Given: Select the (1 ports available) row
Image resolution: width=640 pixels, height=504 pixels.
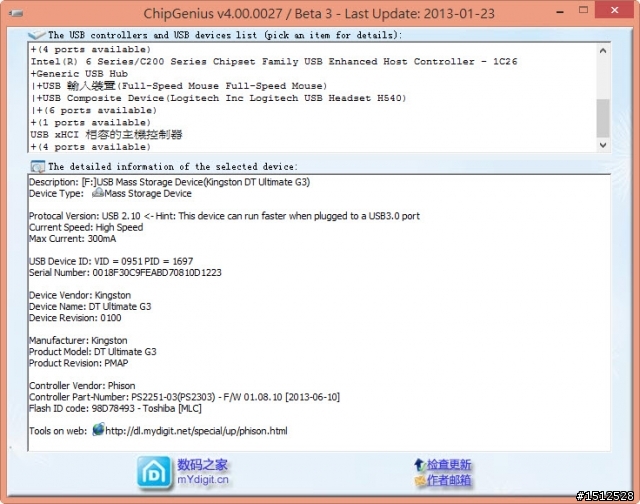Looking at the screenshot, I should (x=91, y=122).
